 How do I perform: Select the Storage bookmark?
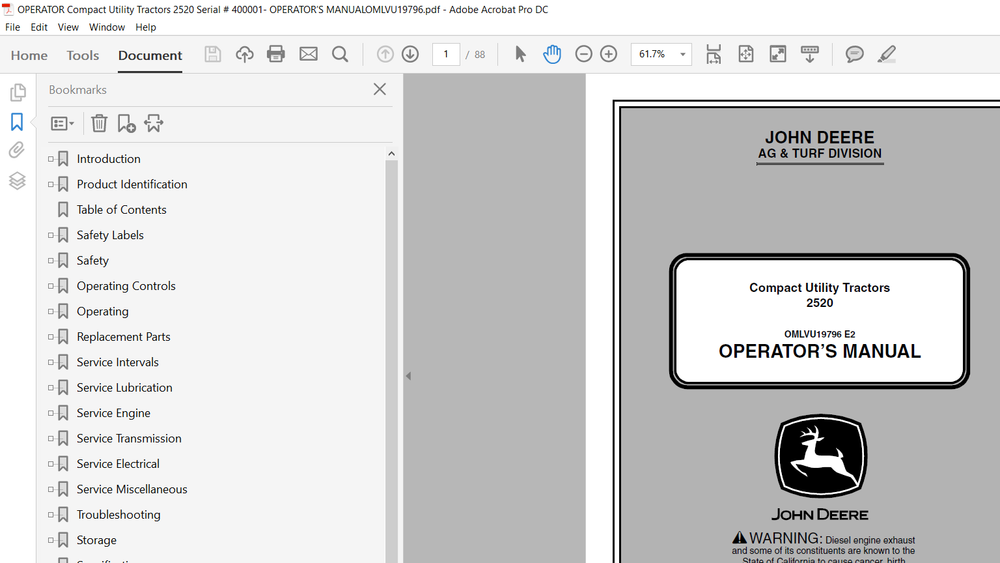[x=96, y=540]
